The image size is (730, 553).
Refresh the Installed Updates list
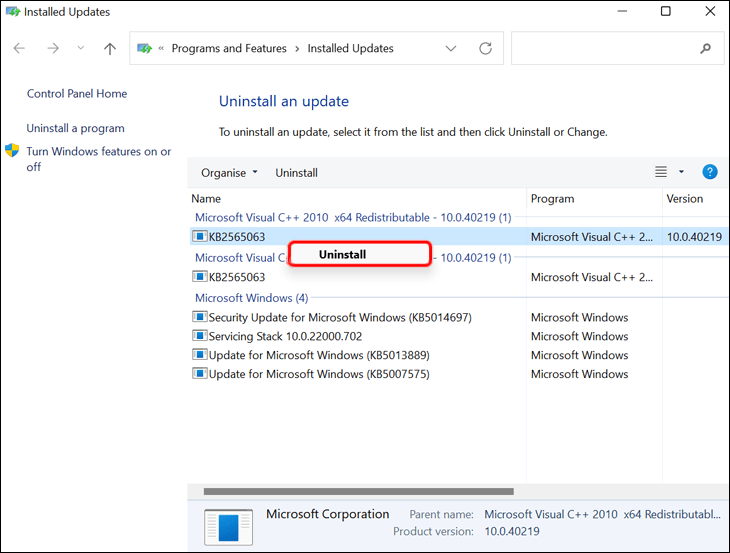(486, 48)
